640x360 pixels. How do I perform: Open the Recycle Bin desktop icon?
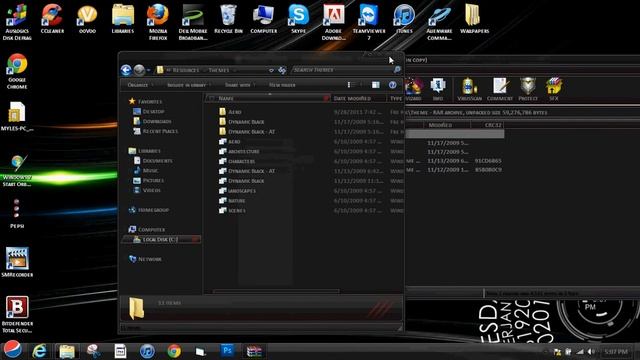[228, 19]
